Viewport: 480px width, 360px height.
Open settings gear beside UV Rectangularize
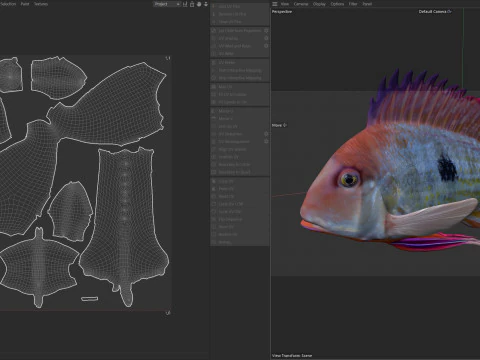pyautogui.click(x=266, y=141)
